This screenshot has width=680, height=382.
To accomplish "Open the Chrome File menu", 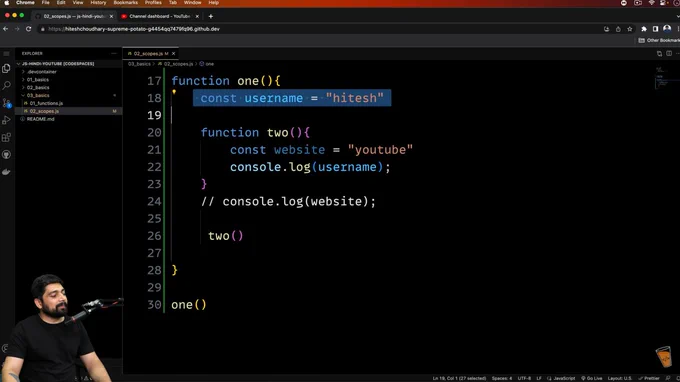I will click(x=46, y=3).
